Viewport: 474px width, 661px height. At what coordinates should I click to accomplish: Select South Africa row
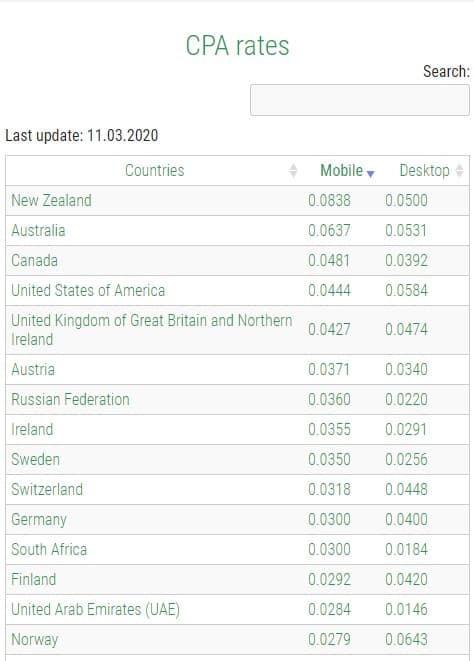tap(237, 549)
